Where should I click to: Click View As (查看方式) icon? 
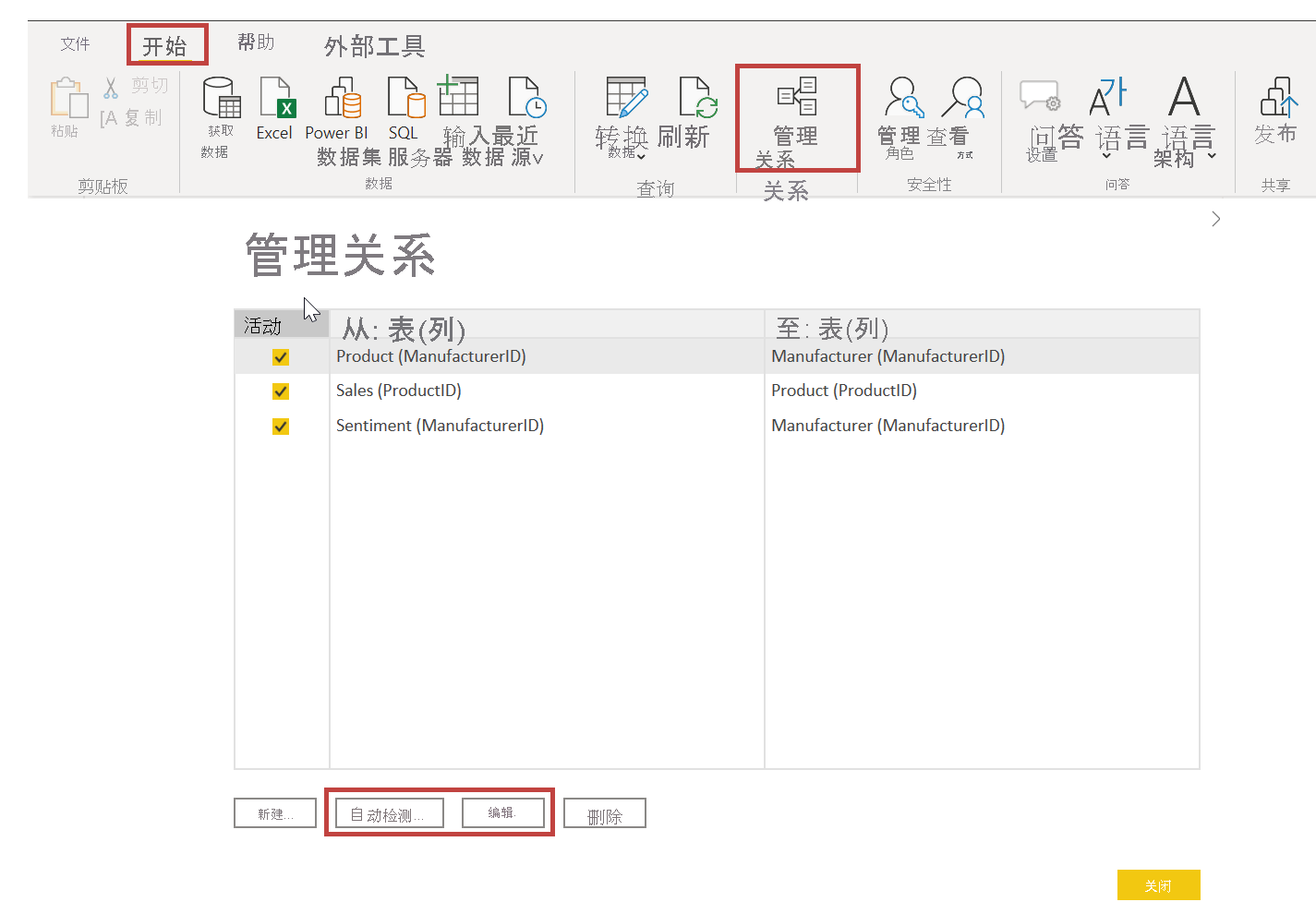pyautogui.click(x=963, y=97)
